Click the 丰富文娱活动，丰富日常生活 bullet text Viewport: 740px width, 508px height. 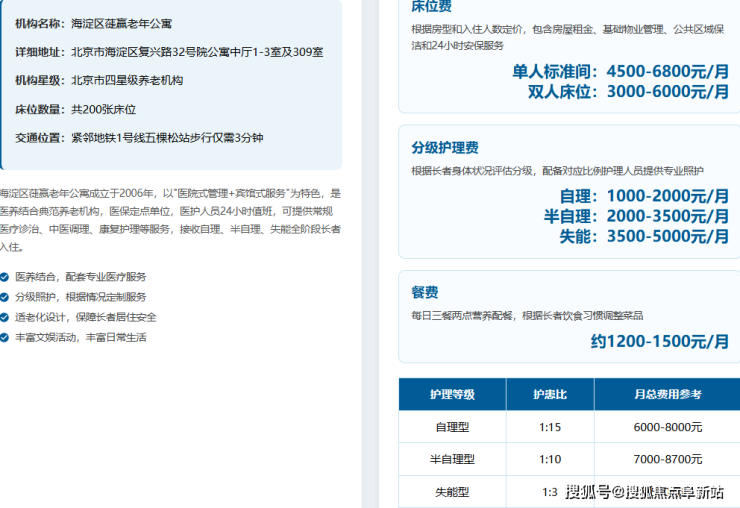pyautogui.click(x=81, y=338)
